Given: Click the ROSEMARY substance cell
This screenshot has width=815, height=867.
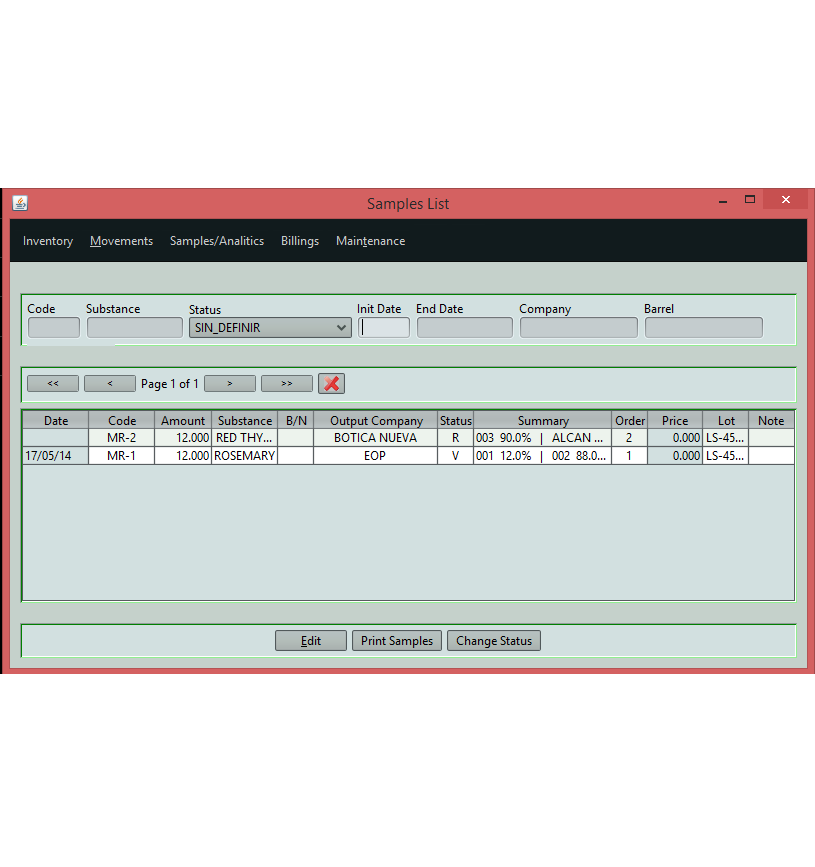Looking at the screenshot, I should (244, 456).
